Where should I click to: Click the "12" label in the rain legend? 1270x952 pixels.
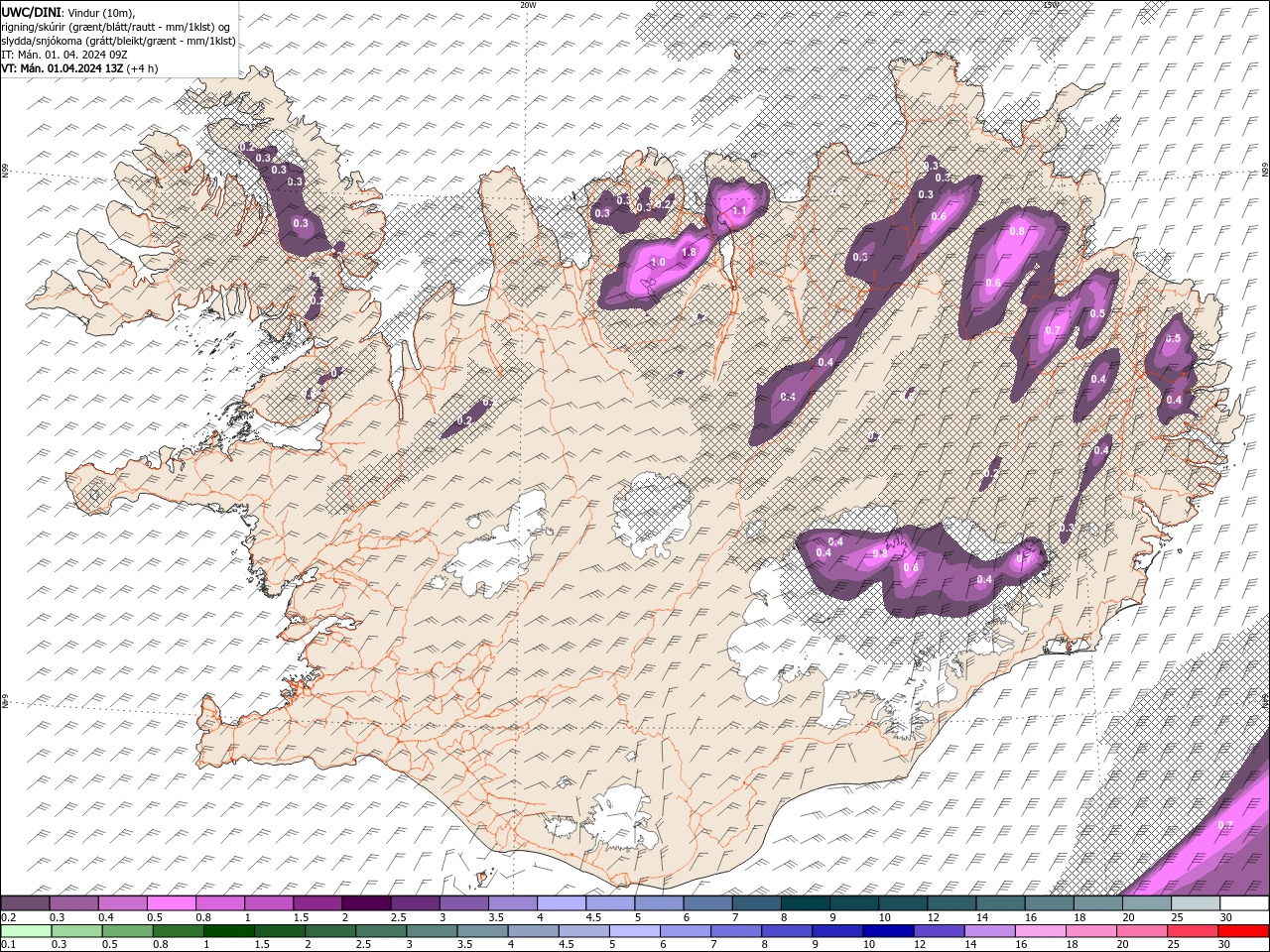click(921, 945)
